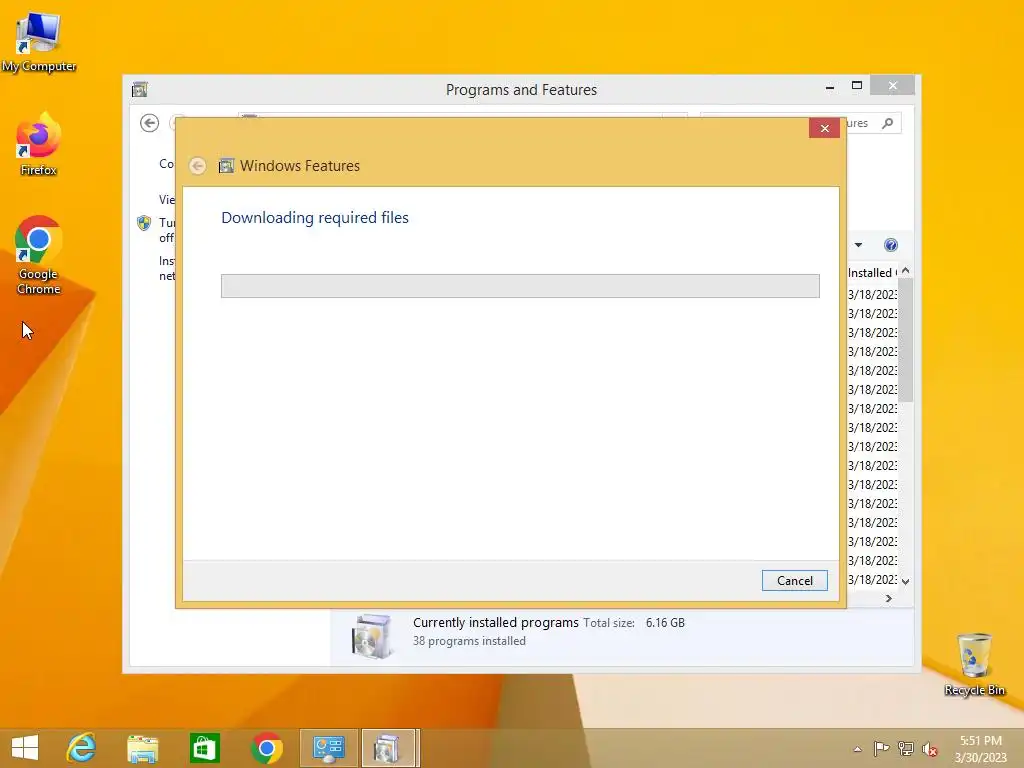Click the back arrow in Windows Features

pos(197,166)
